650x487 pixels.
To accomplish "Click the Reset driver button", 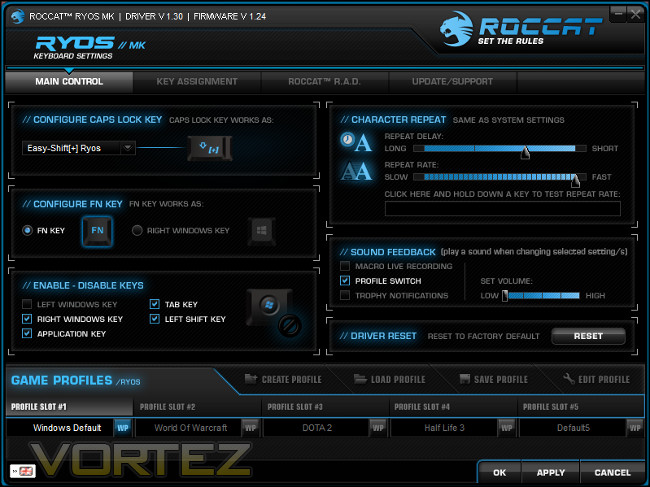I will point(588,336).
